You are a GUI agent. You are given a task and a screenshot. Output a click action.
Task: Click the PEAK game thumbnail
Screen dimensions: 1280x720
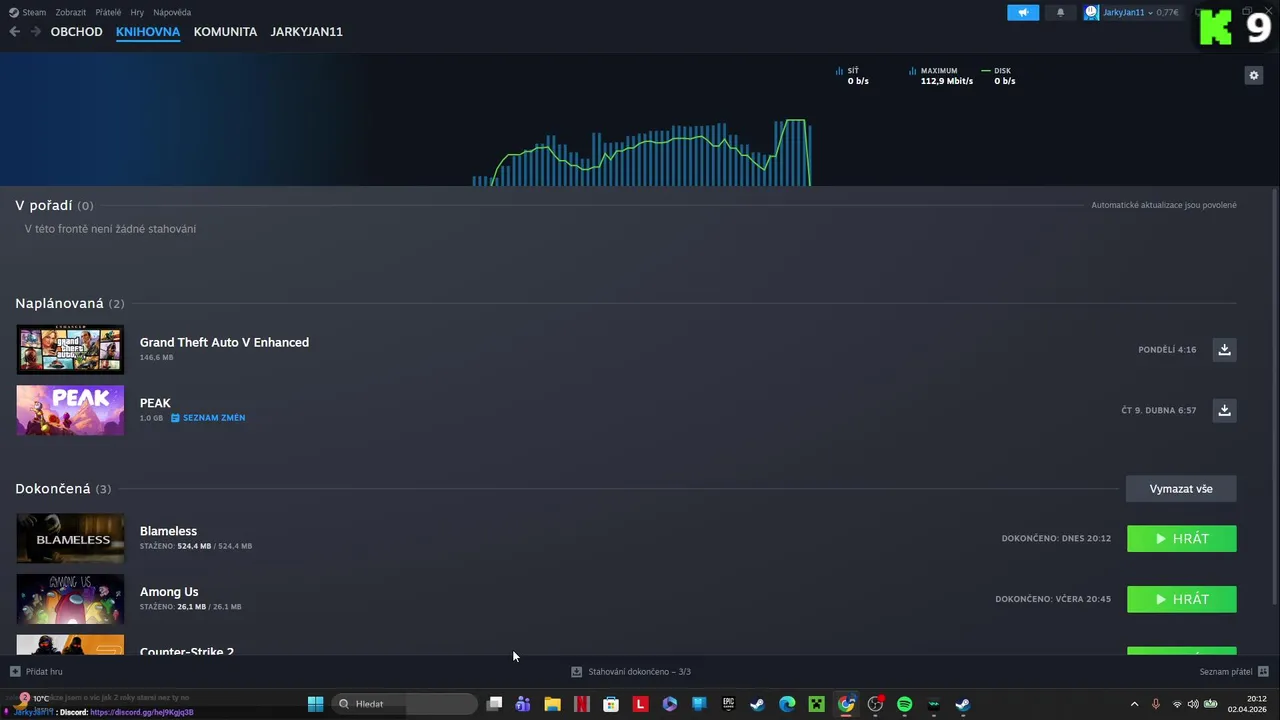[x=70, y=410]
